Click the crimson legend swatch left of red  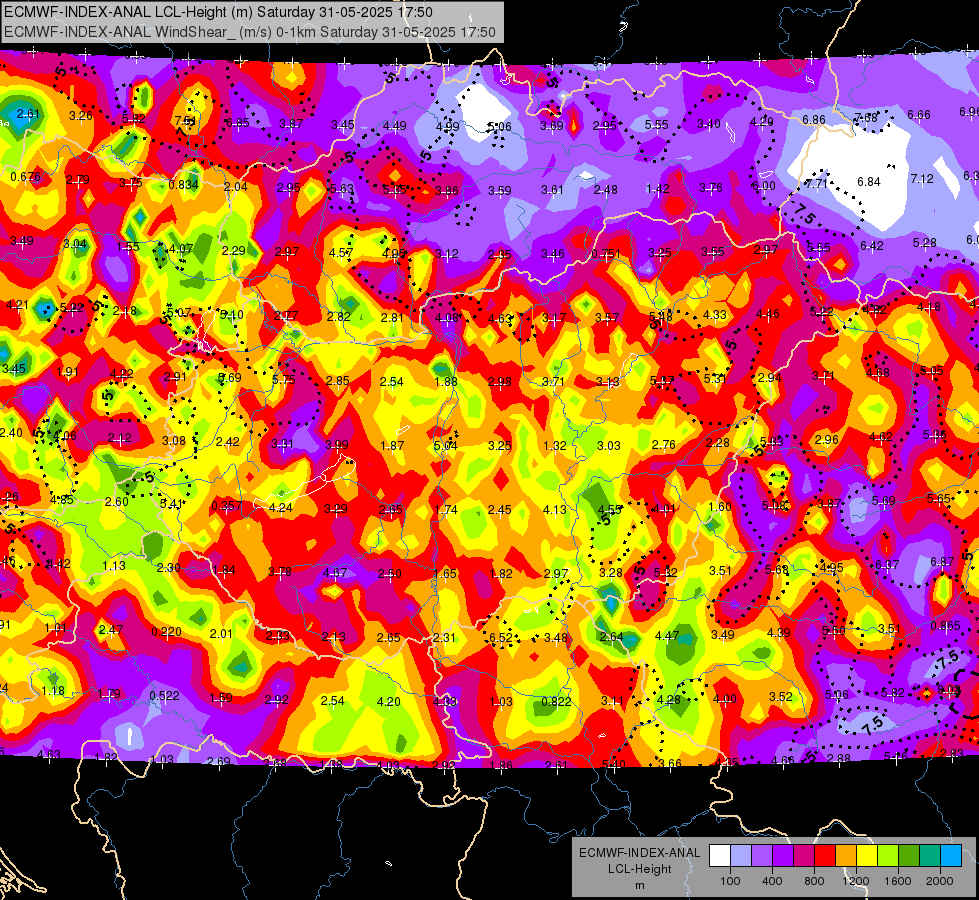coord(804,856)
